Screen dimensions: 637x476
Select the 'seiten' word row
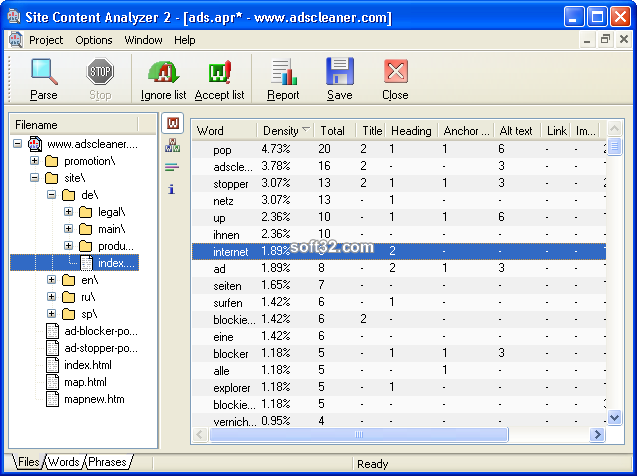click(399, 286)
